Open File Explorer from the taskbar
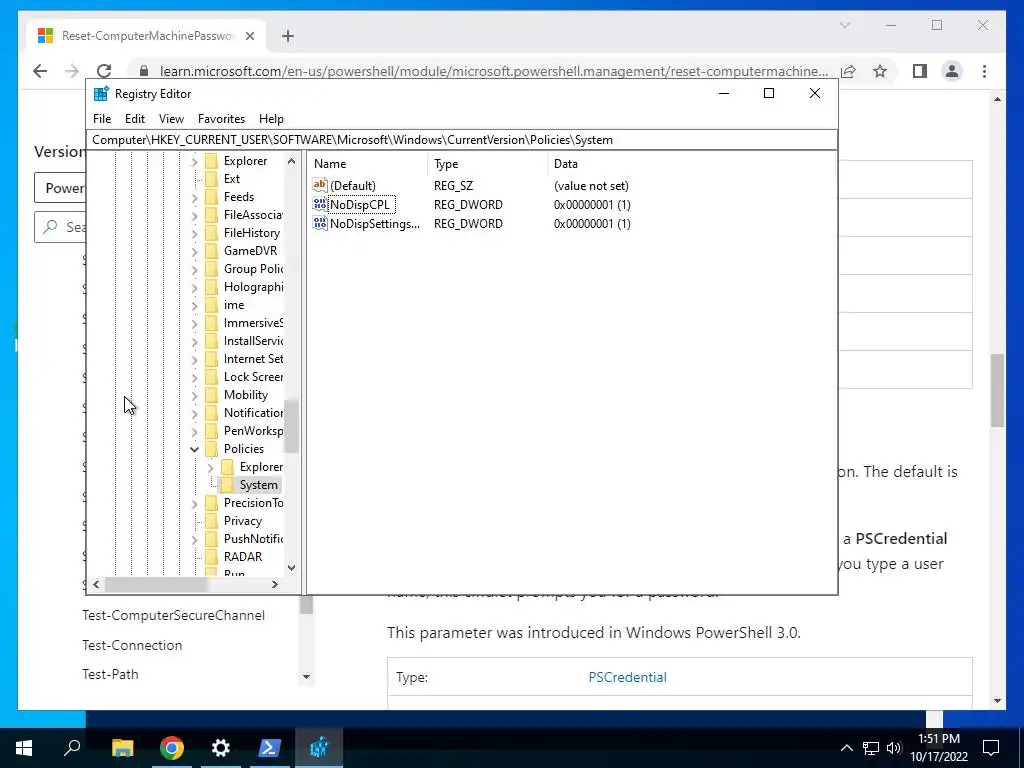Viewport: 1024px width, 768px height. click(x=122, y=748)
